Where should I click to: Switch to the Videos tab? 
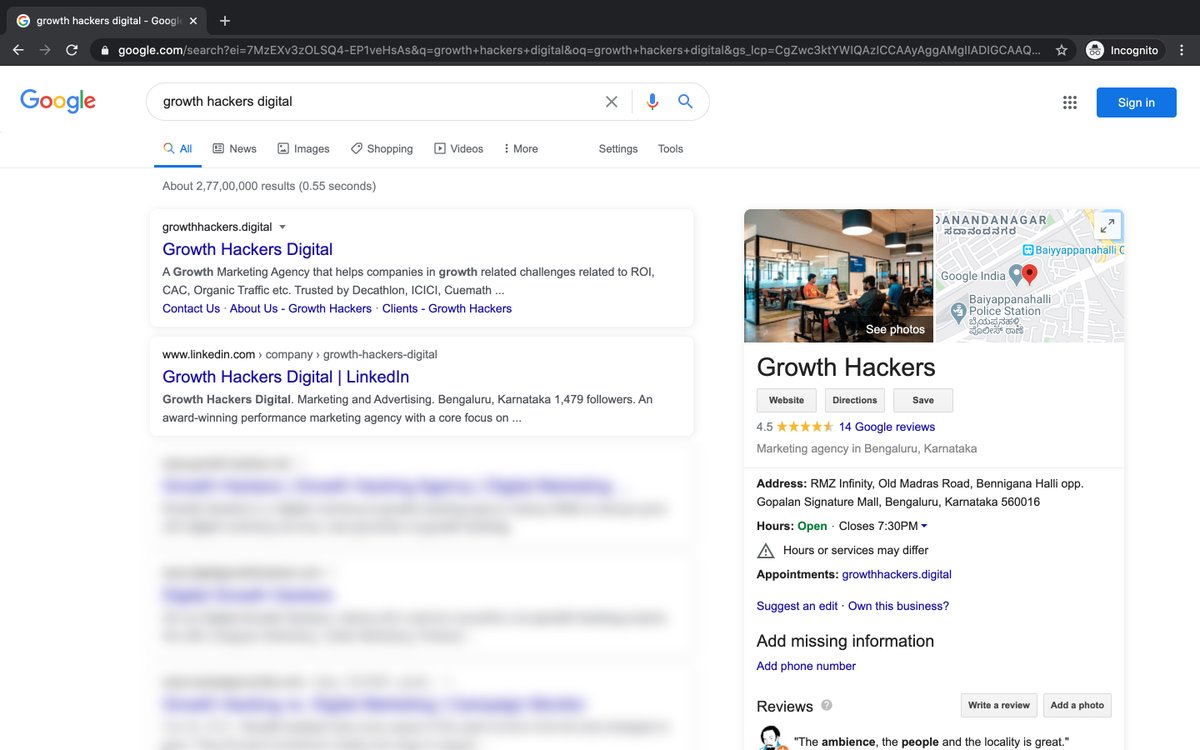tap(458, 149)
